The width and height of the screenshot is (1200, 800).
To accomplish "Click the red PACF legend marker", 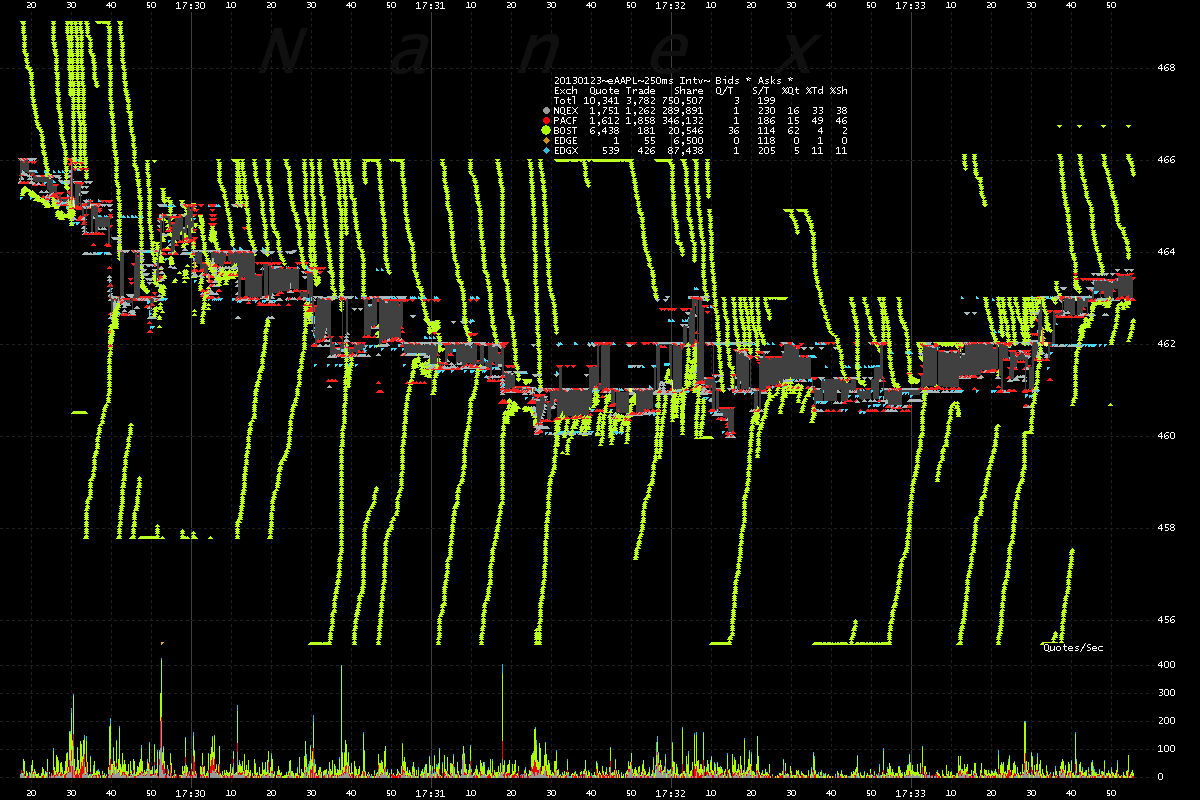I will [546, 121].
